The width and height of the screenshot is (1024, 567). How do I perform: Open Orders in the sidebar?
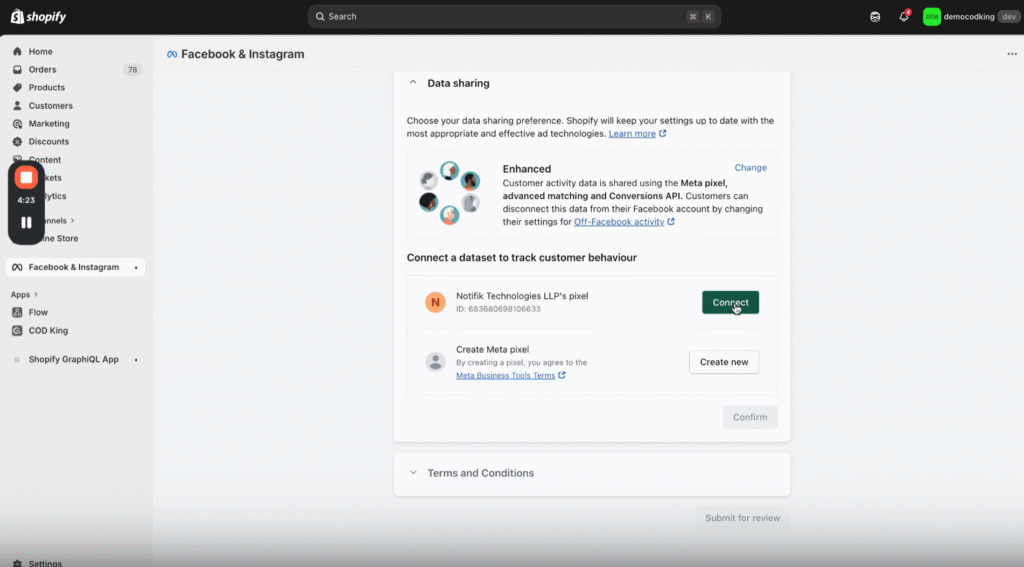(x=42, y=70)
